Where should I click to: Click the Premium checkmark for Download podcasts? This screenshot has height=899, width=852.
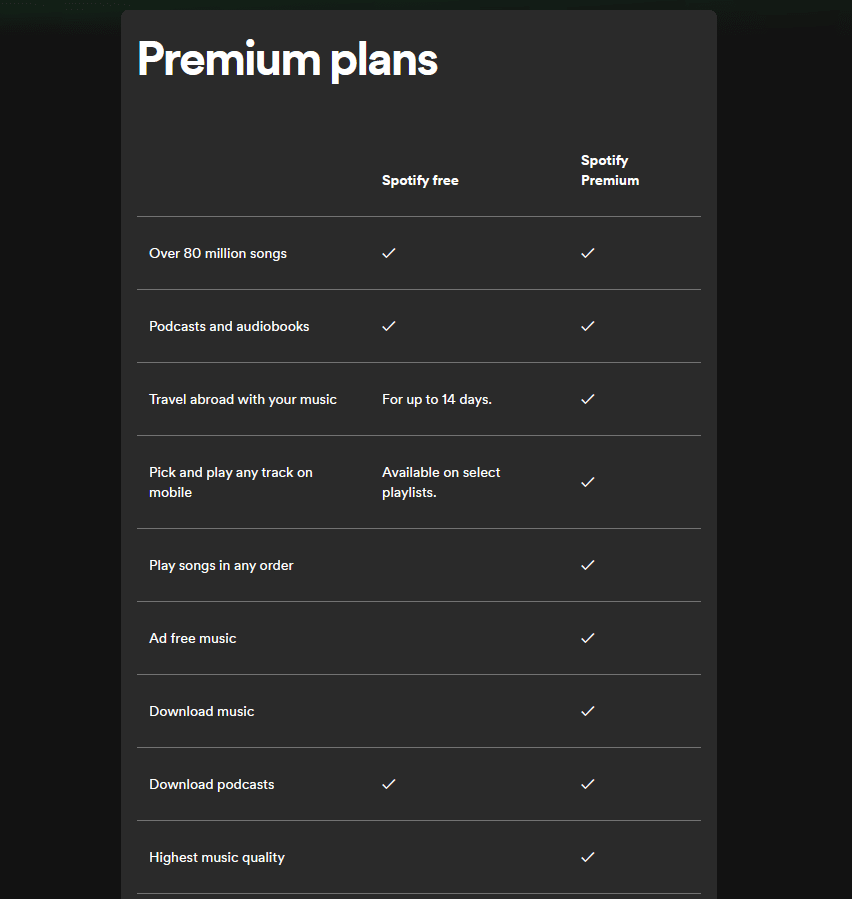pos(588,784)
